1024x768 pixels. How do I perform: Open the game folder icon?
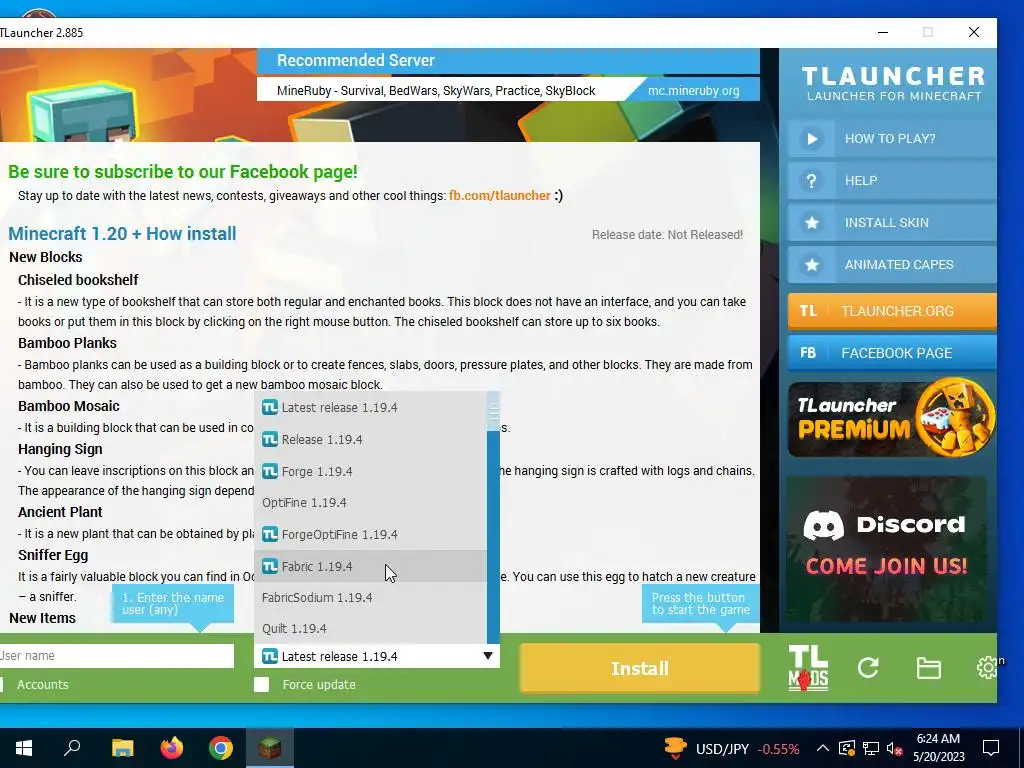[x=928, y=667]
